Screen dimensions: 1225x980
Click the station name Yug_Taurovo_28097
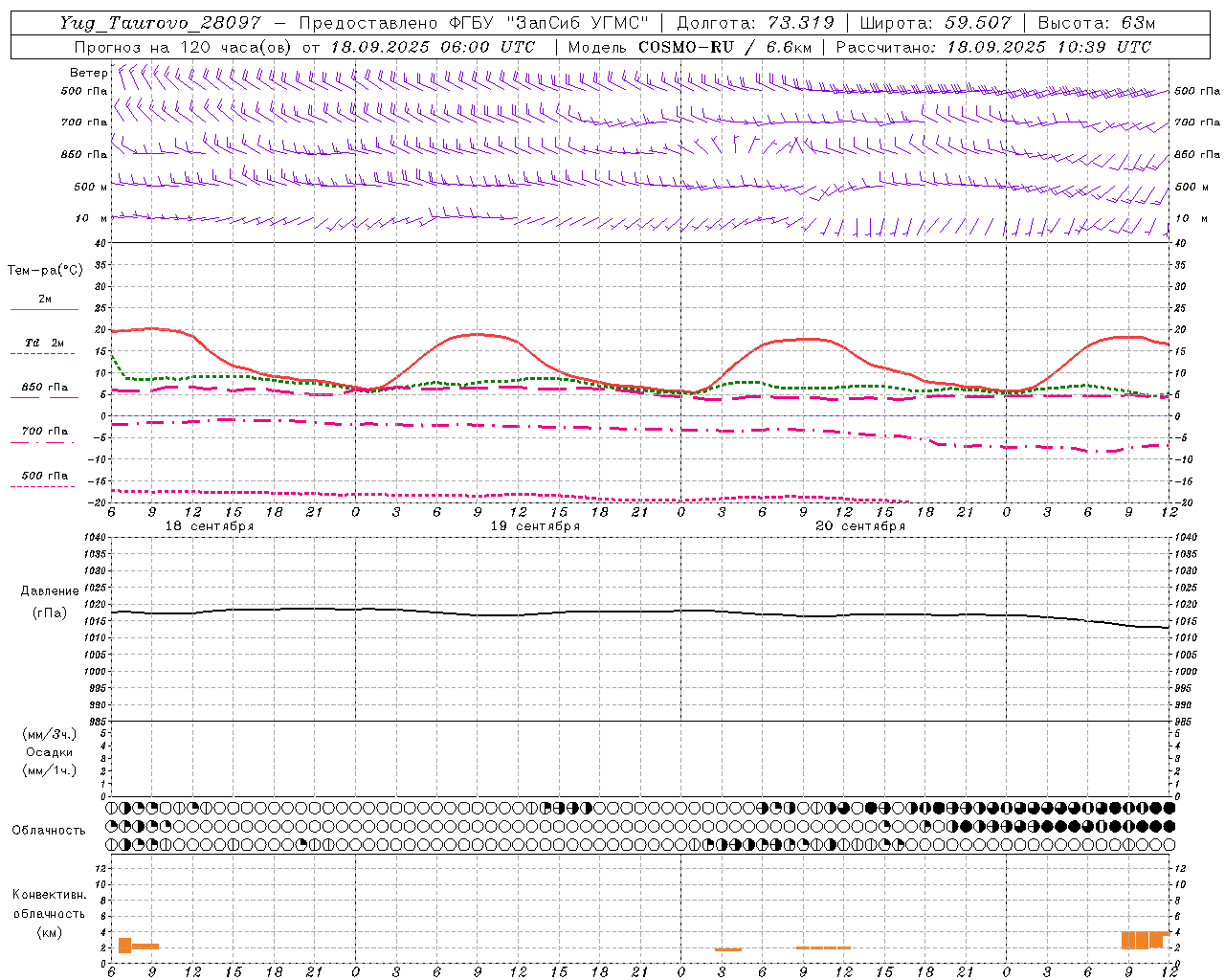[160, 23]
